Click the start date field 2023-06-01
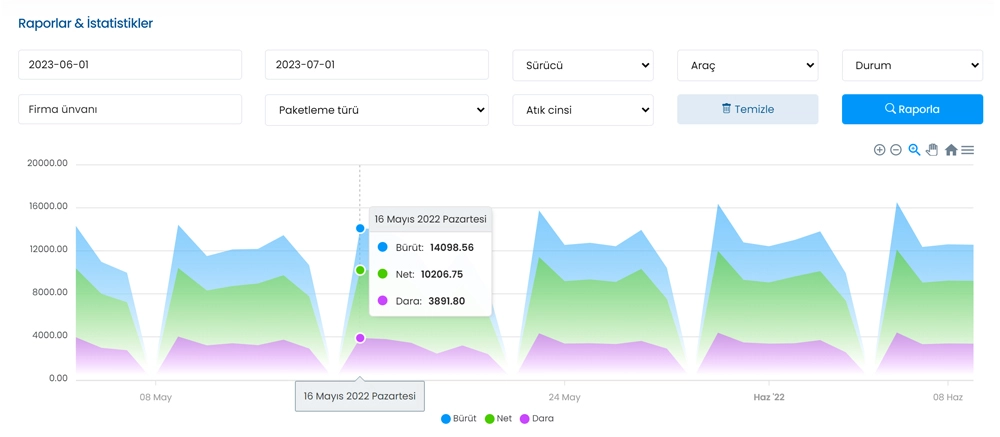1000x437 pixels. pyautogui.click(x=130, y=65)
